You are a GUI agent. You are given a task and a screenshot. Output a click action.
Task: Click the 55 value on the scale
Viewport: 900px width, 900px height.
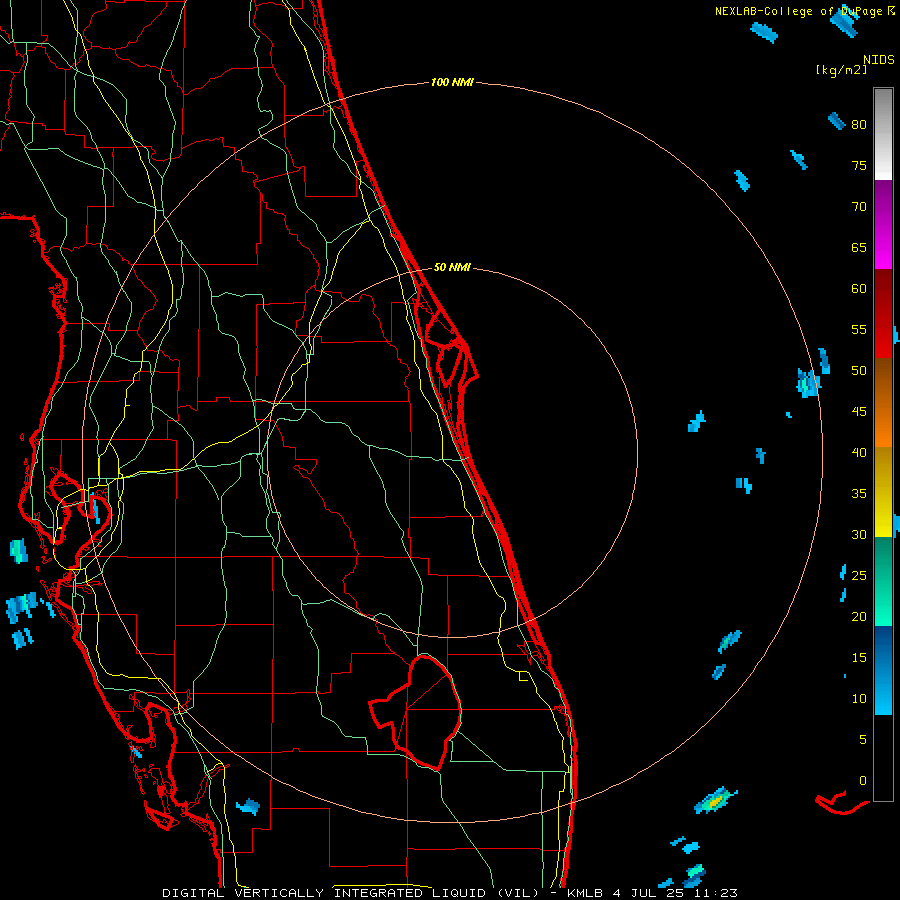(859, 329)
